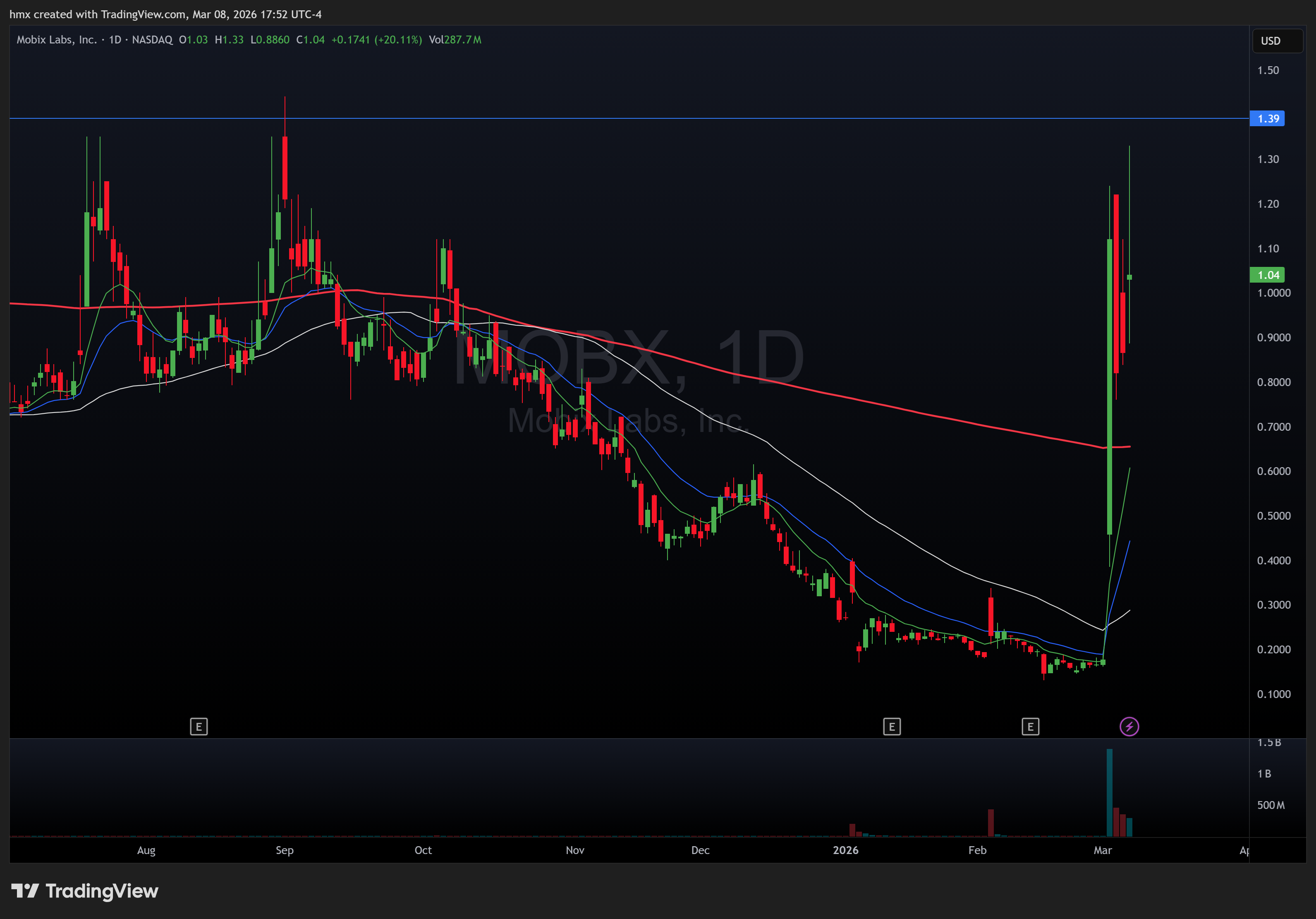The height and width of the screenshot is (919, 1316).
Task: Click the Mobix Labs, Inc. symbol title
Action: coord(56,40)
